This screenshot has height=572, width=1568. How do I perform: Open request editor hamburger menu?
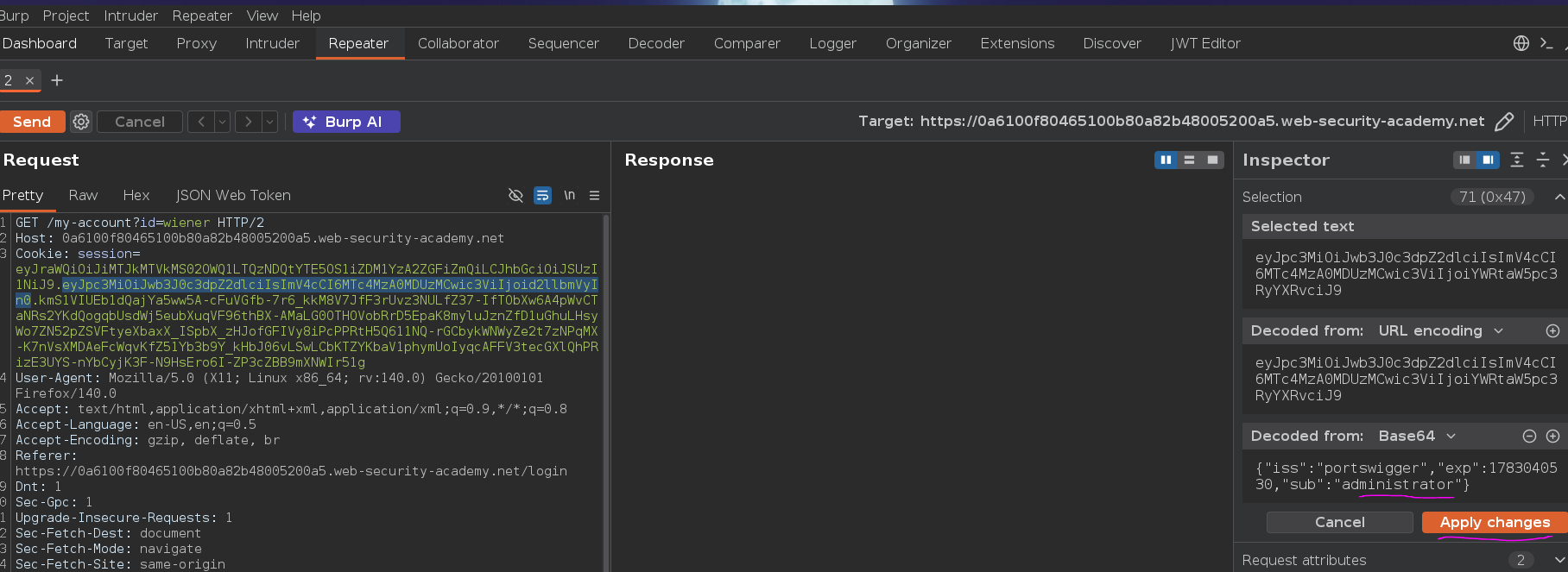(594, 196)
